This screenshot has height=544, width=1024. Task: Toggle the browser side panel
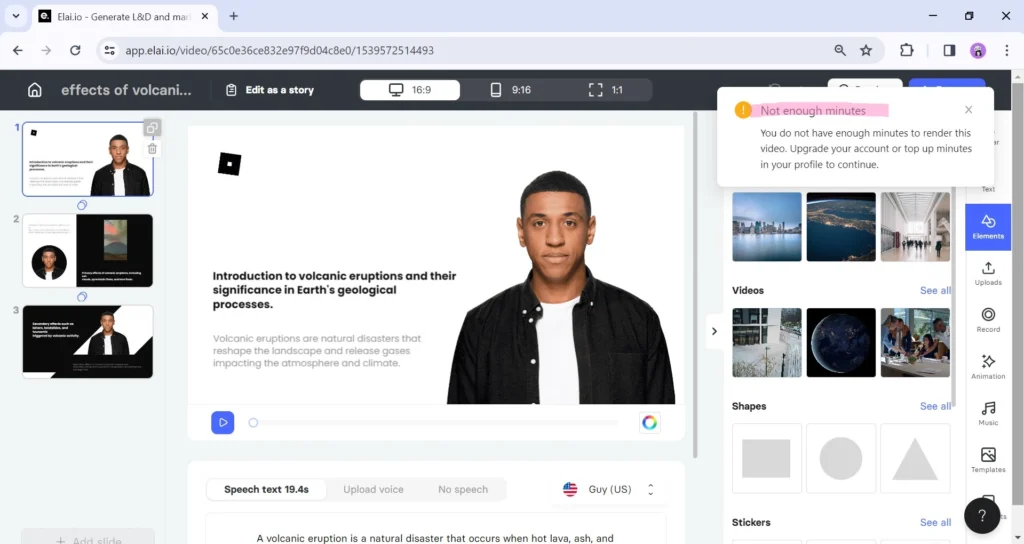949,50
